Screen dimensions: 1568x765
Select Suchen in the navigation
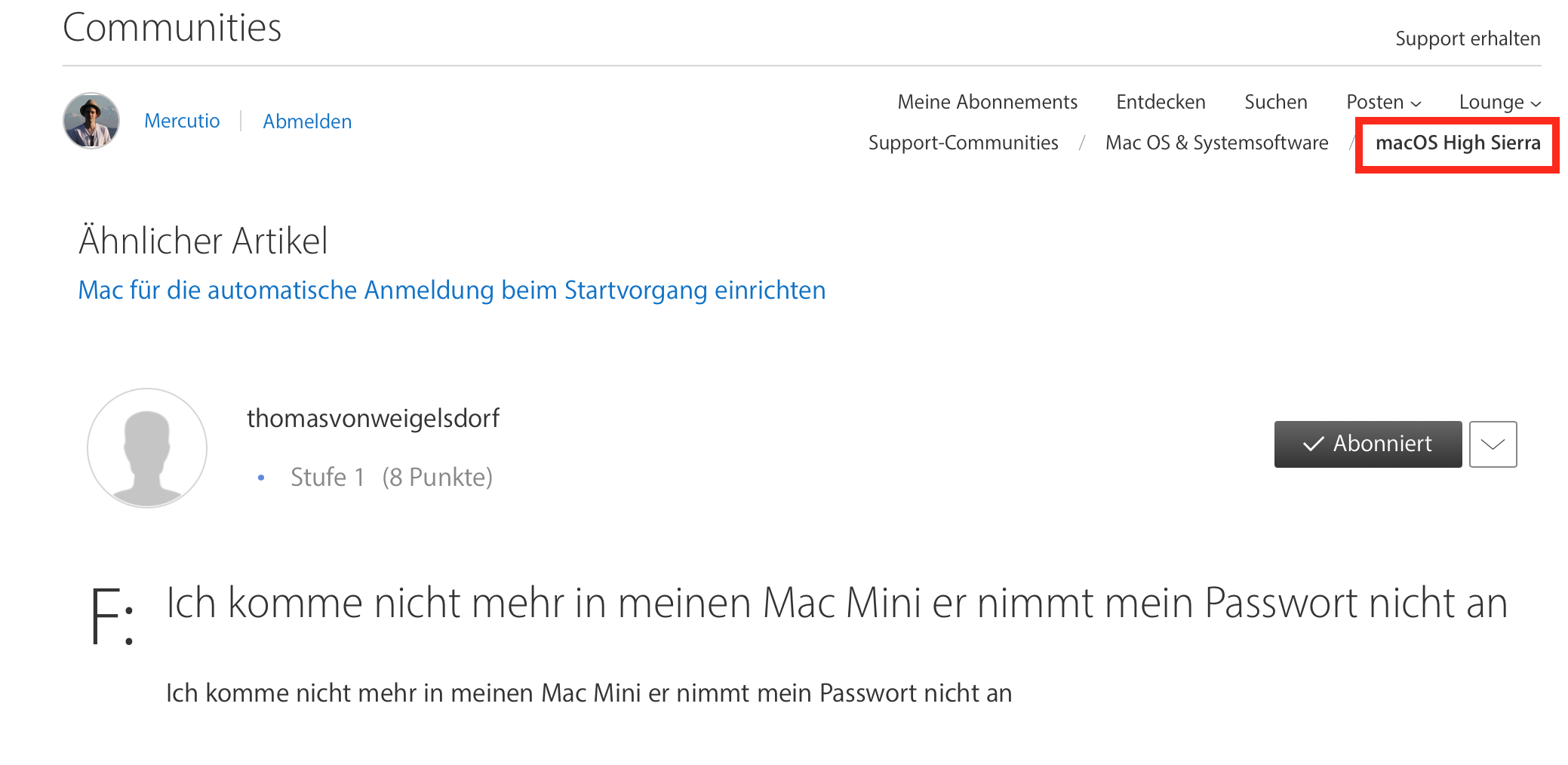coord(1275,102)
